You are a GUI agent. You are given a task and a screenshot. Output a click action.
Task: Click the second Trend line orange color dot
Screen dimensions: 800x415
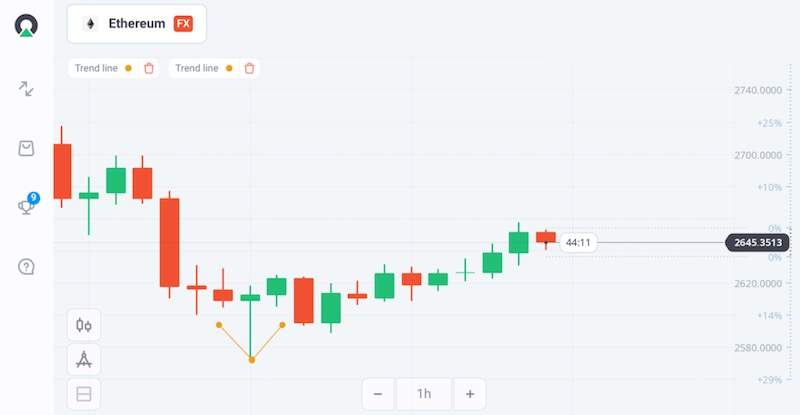229,68
